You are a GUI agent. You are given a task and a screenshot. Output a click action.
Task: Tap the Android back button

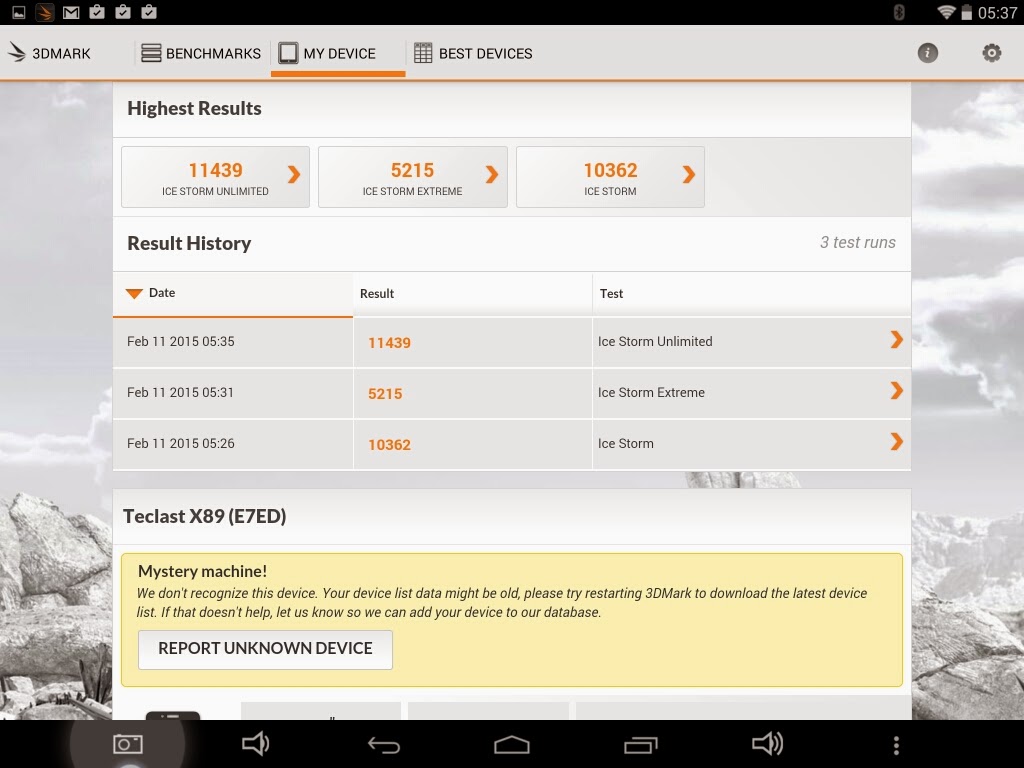pos(383,744)
